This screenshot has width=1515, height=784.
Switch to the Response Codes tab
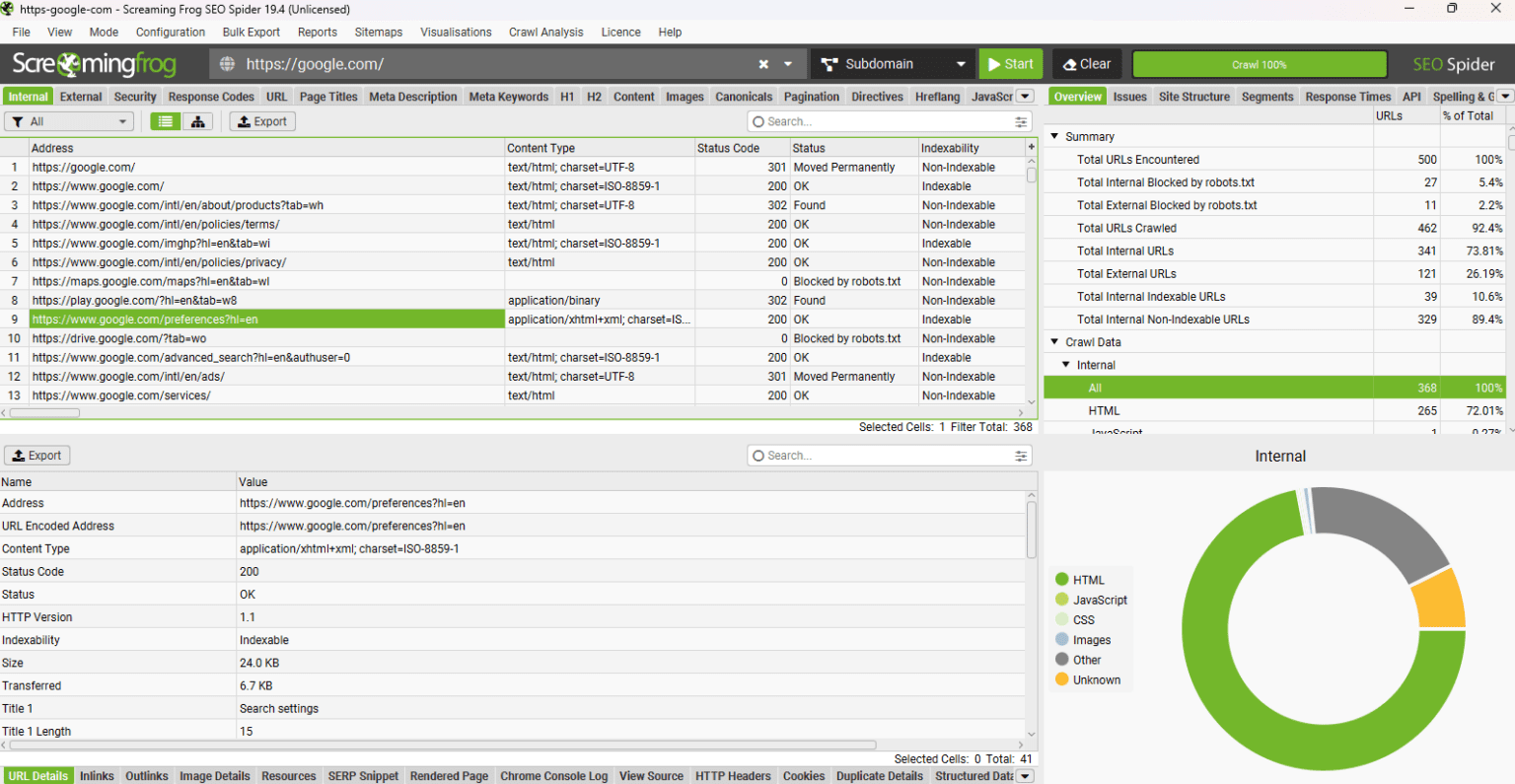(211, 97)
